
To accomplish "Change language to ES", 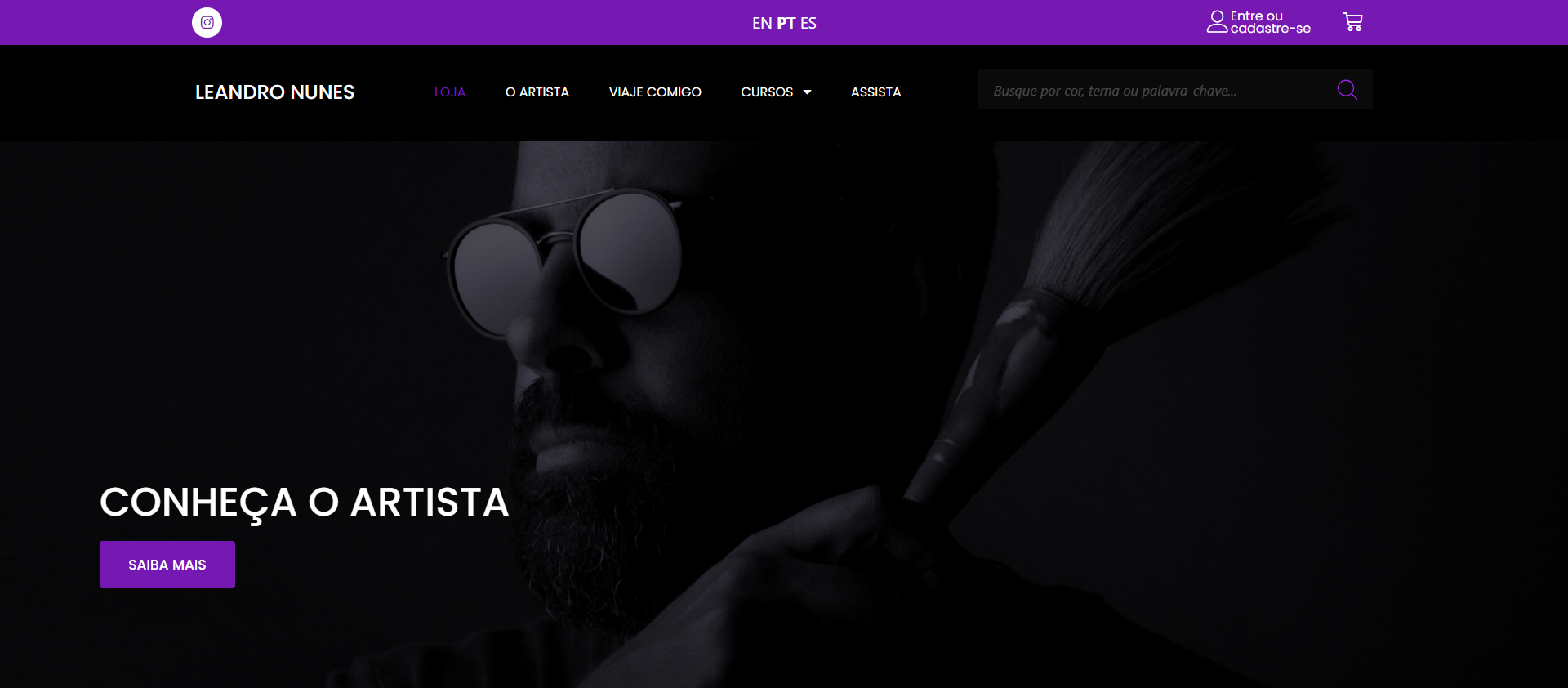I will point(808,23).
